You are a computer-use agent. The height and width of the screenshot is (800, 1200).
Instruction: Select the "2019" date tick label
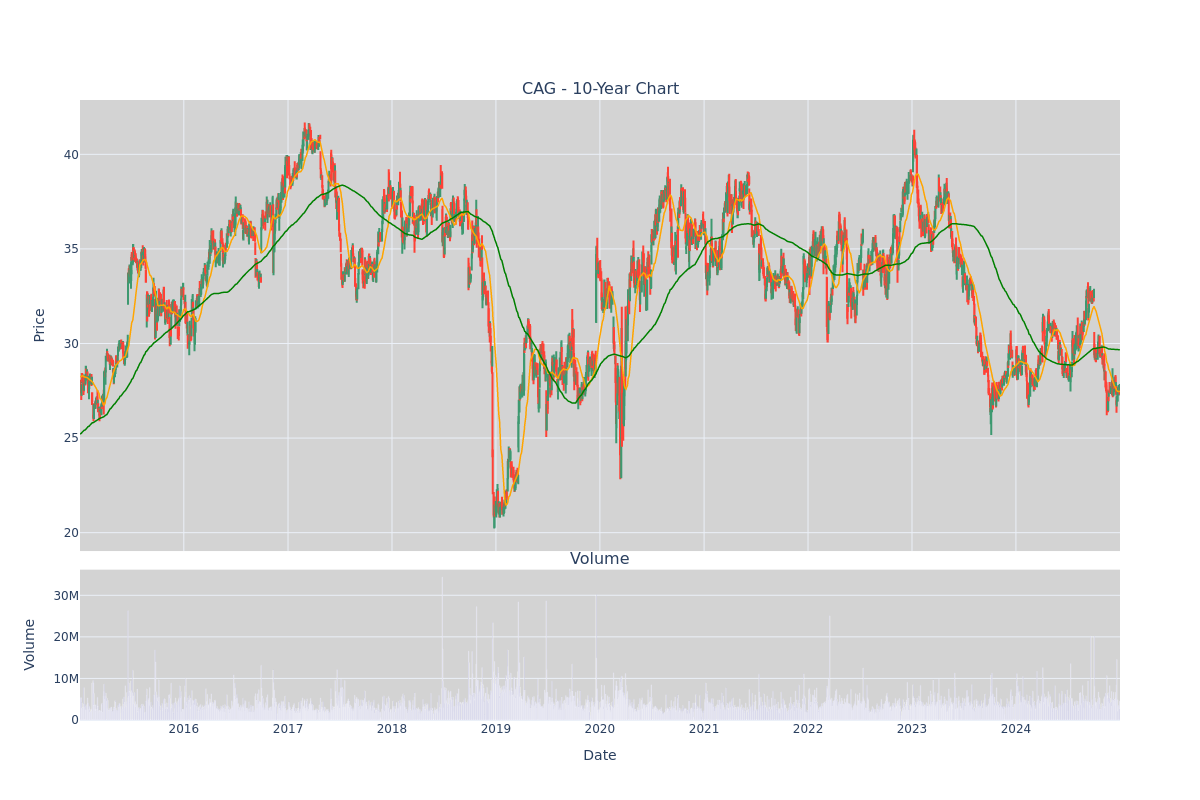pos(496,730)
